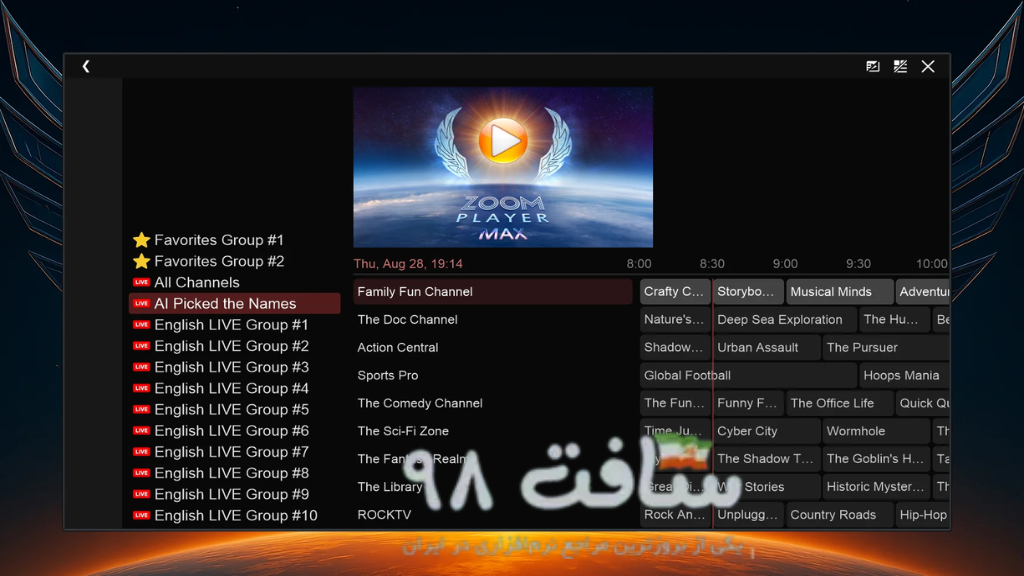The height and width of the screenshot is (576, 1024).
Task: Click the 10:00 time marker
Action: click(931, 264)
